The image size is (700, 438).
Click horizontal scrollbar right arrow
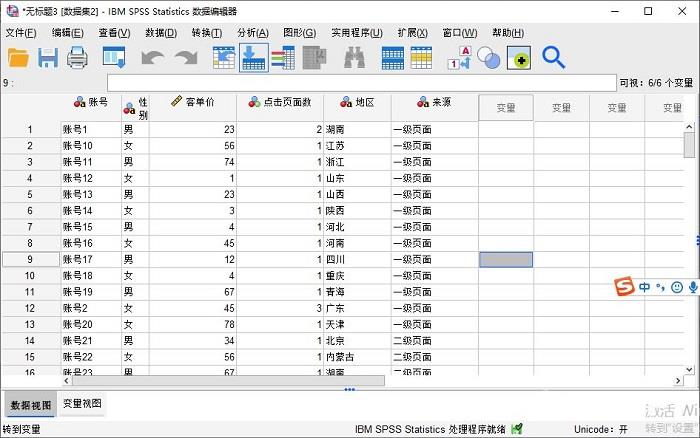[678, 381]
